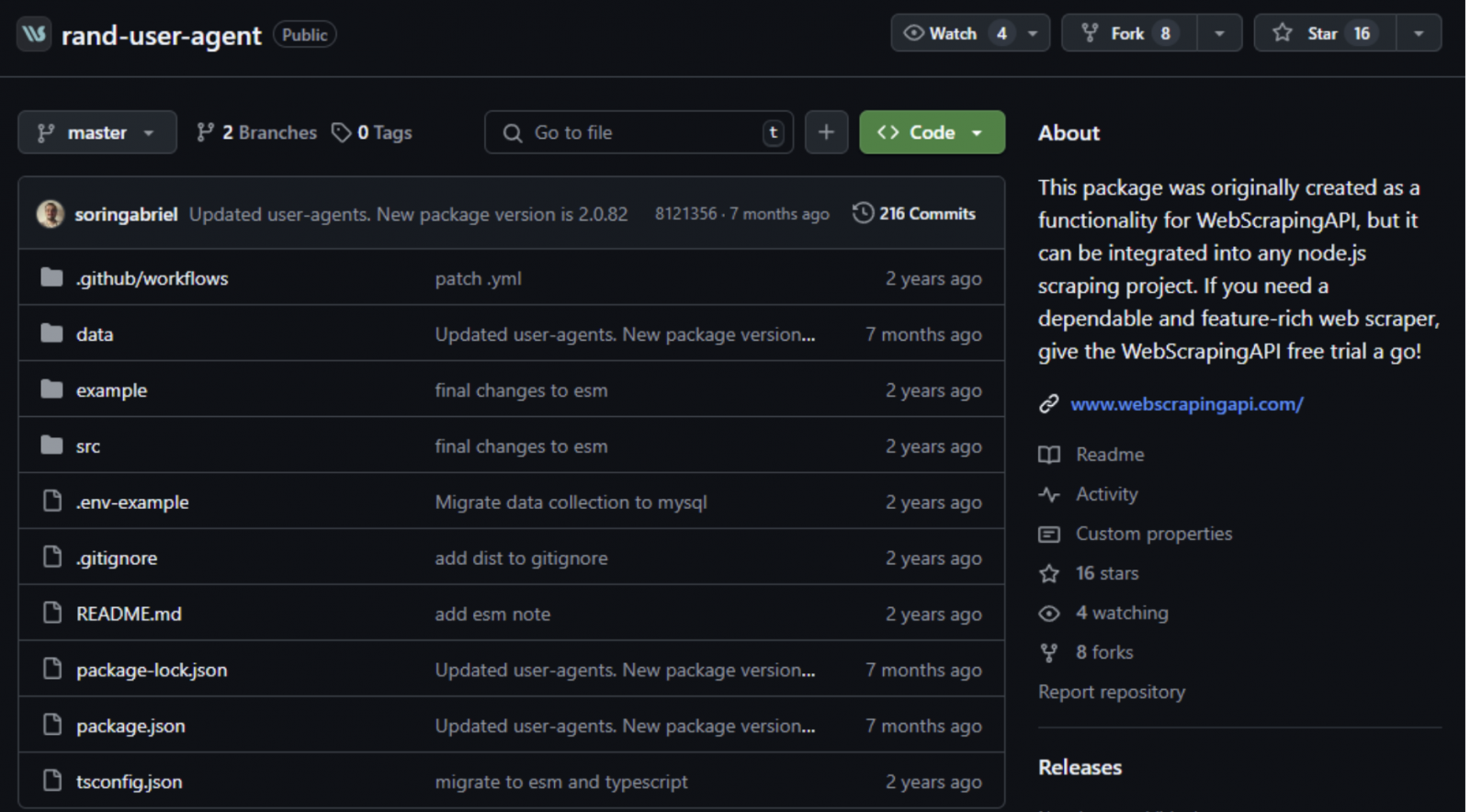Image resolution: width=1470 pixels, height=812 pixels.
Task: Click the file icon for package-lock.json
Action: pos(52,669)
